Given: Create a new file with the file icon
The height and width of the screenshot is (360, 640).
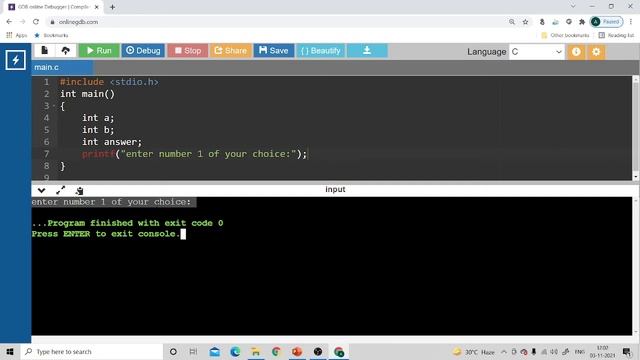Looking at the screenshot, I should 44,50.
